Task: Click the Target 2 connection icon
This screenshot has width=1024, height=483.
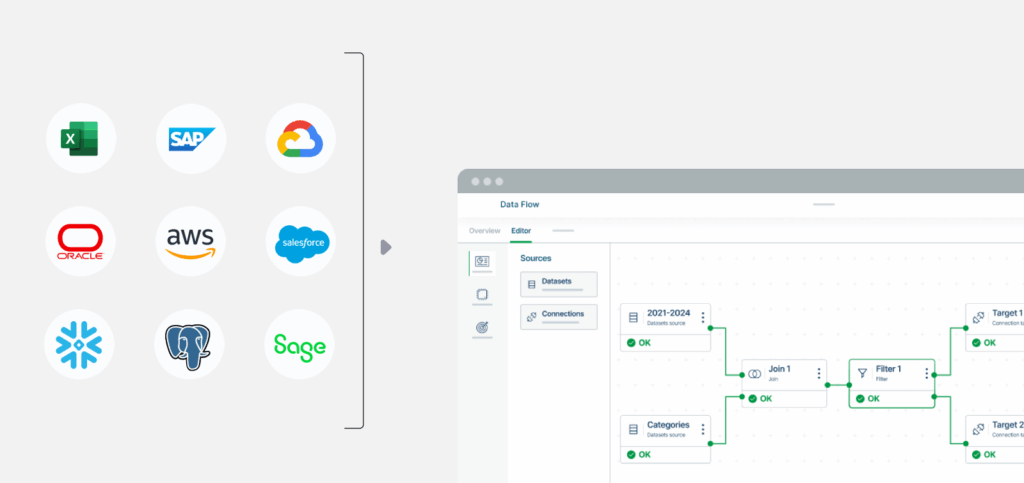Action: tap(978, 429)
